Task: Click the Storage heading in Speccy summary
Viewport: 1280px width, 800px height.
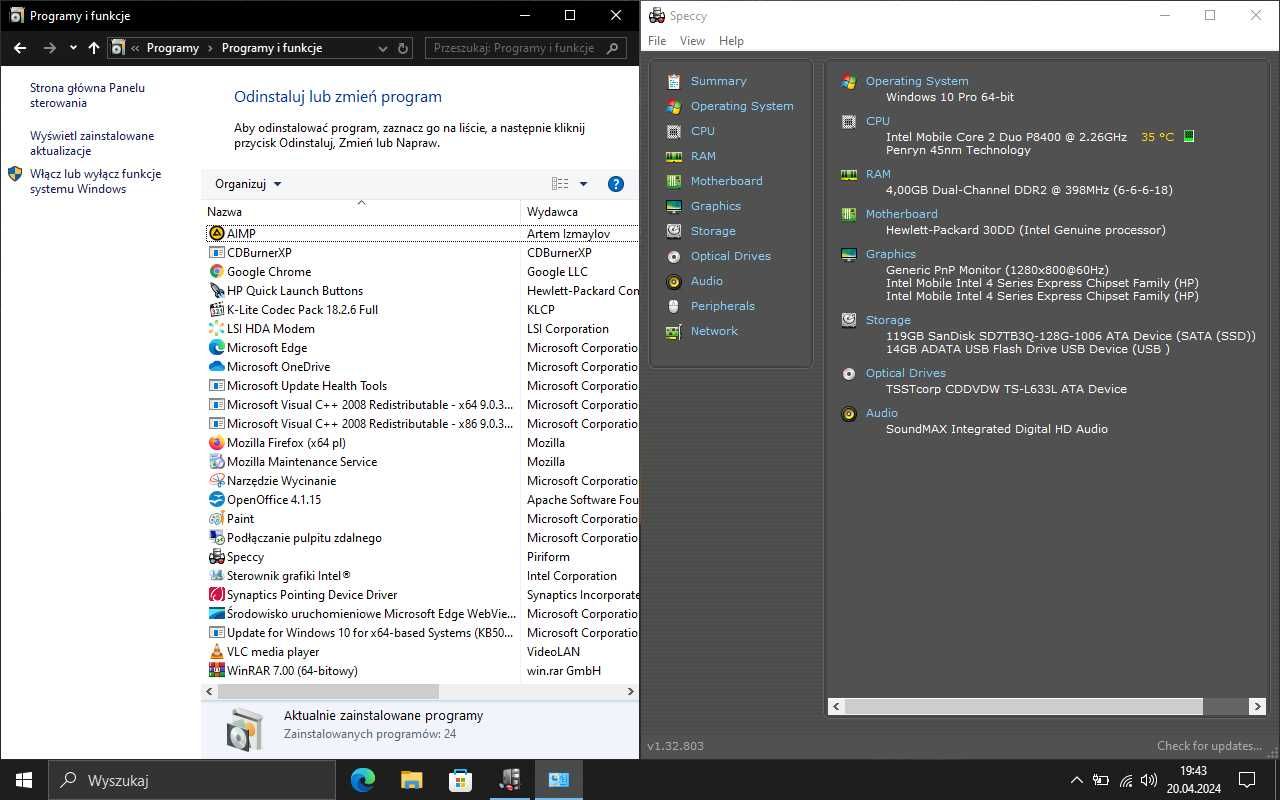Action: point(888,320)
